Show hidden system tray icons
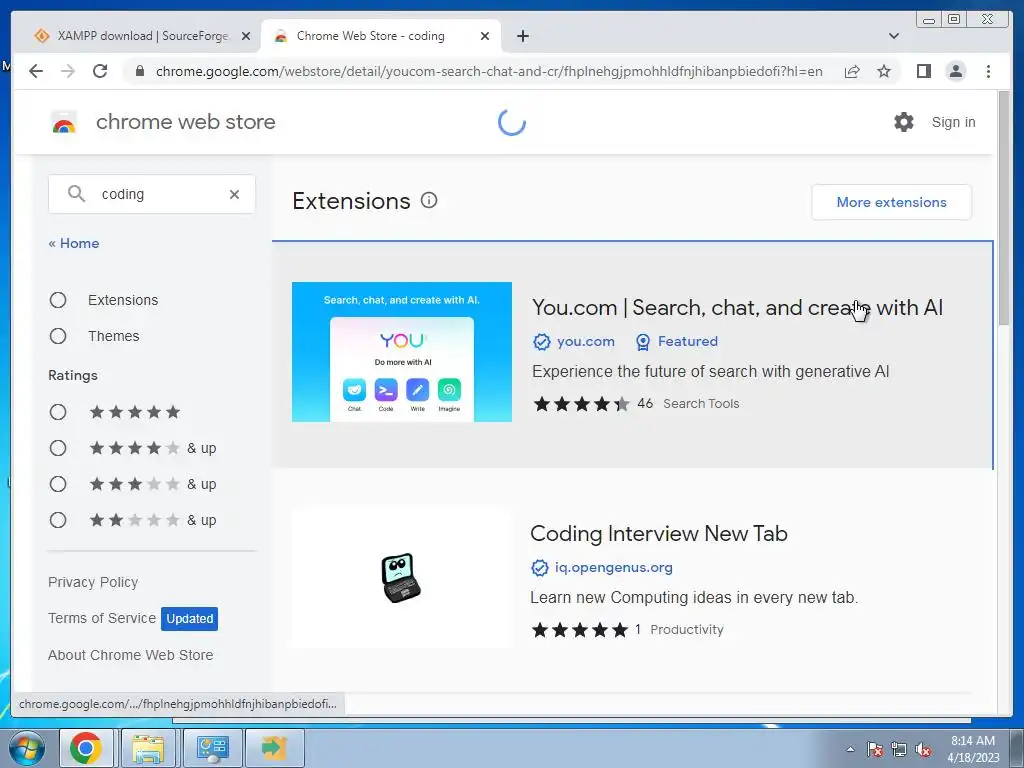The width and height of the screenshot is (1024, 768). pyautogui.click(x=850, y=749)
